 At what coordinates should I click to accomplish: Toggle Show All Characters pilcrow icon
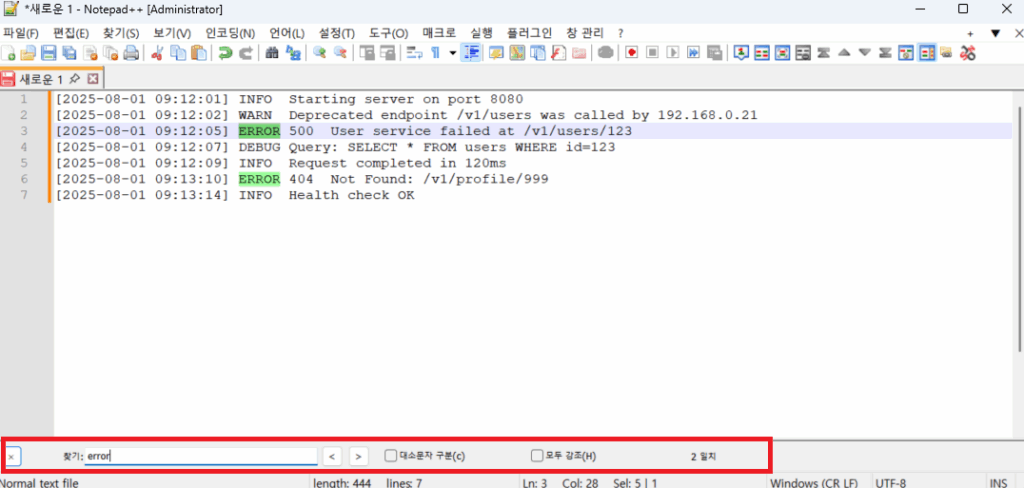coord(435,53)
